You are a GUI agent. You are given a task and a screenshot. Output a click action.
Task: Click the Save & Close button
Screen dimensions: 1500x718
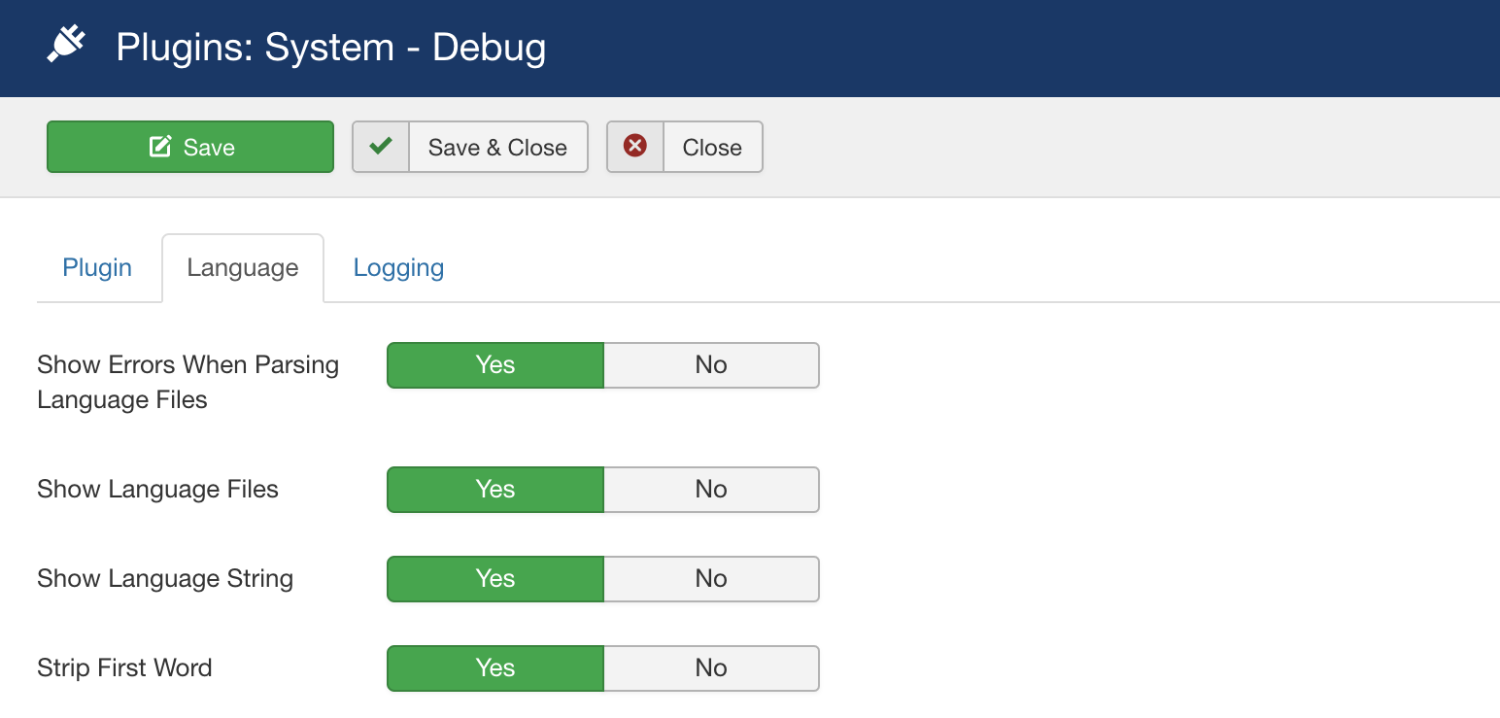click(497, 147)
